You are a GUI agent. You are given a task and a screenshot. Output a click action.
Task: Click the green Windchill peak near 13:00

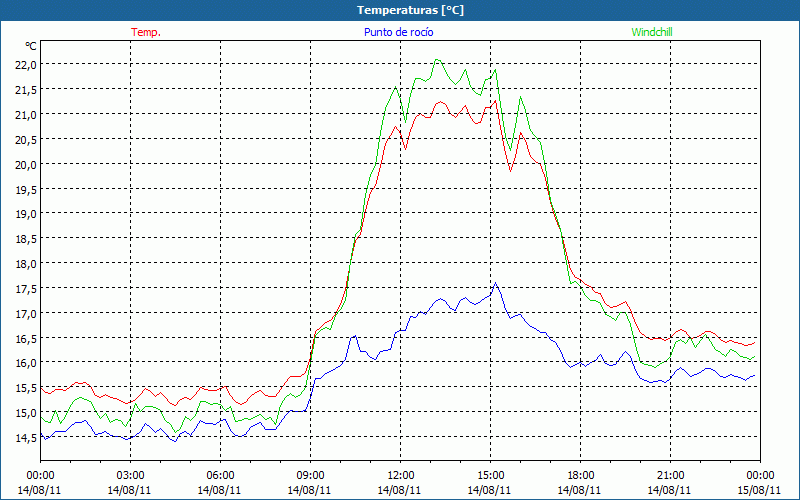point(436,59)
